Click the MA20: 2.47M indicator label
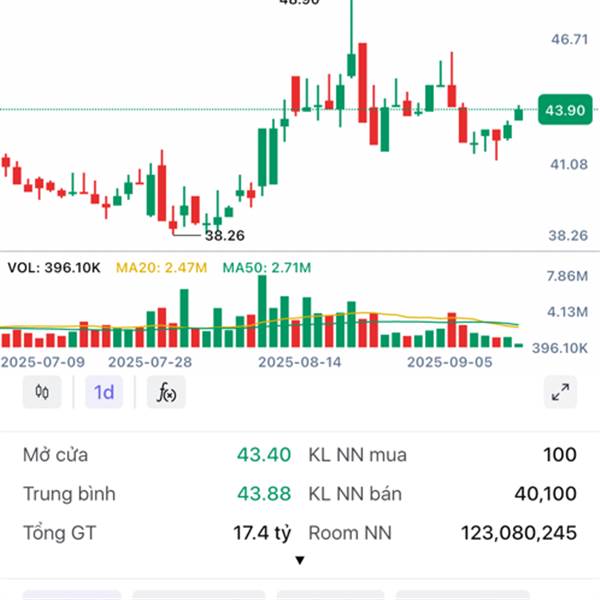Viewport: 600px width, 600px height. click(x=161, y=267)
